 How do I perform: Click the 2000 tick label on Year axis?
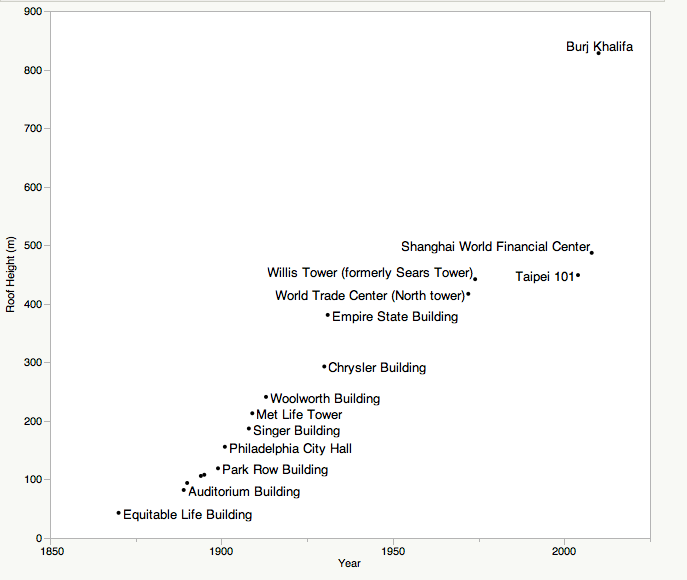click(564, 552)
